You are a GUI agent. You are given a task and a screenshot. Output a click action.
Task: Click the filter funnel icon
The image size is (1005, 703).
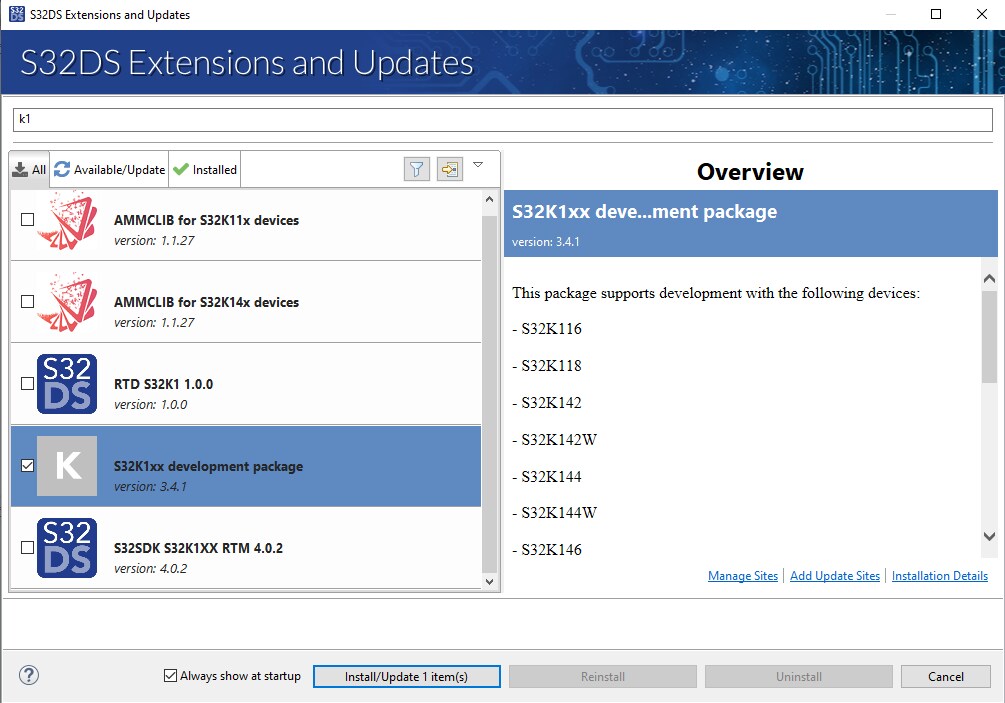417,170
